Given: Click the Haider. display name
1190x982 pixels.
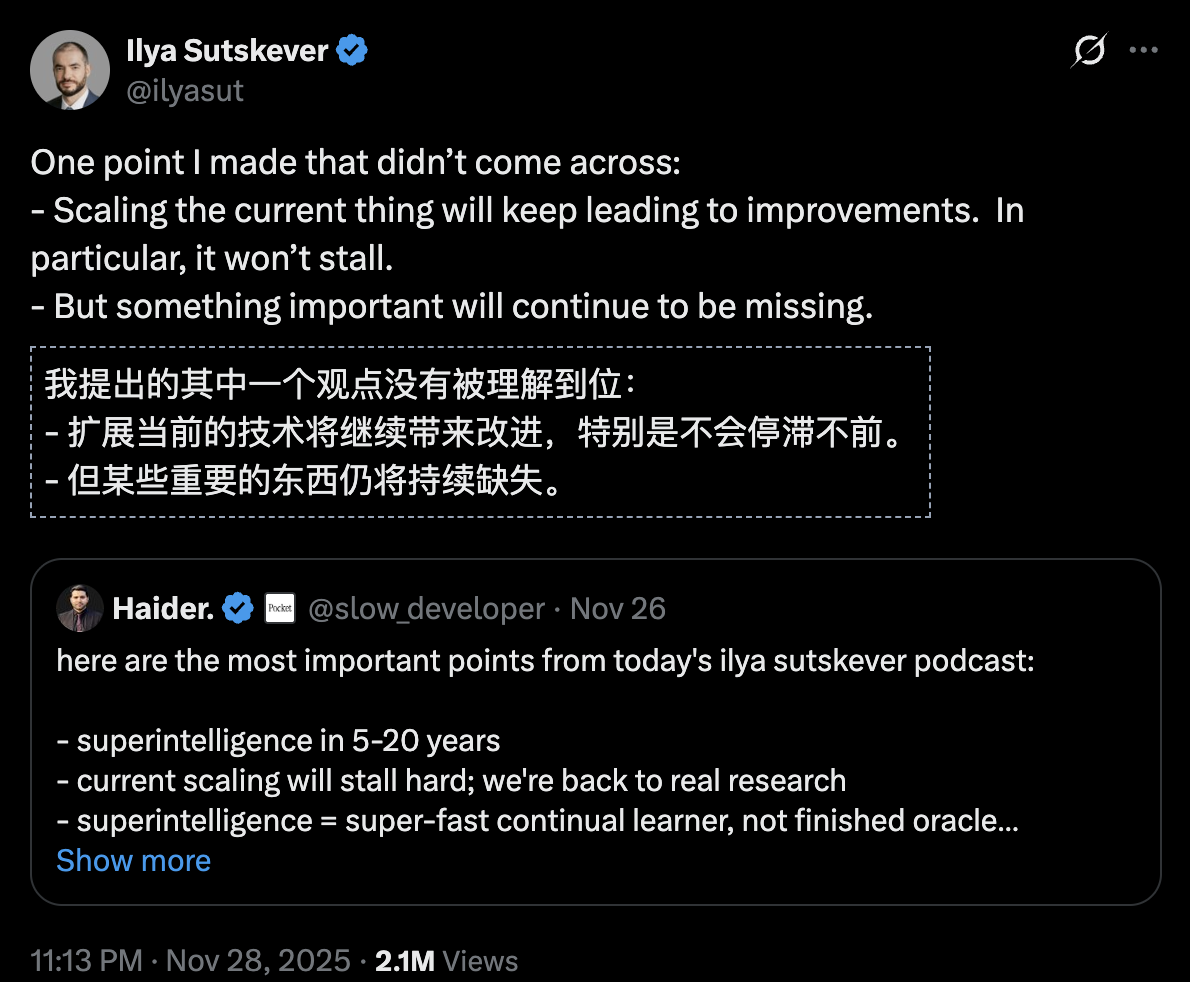Looking at the screenshot, I should pos(163,608).
